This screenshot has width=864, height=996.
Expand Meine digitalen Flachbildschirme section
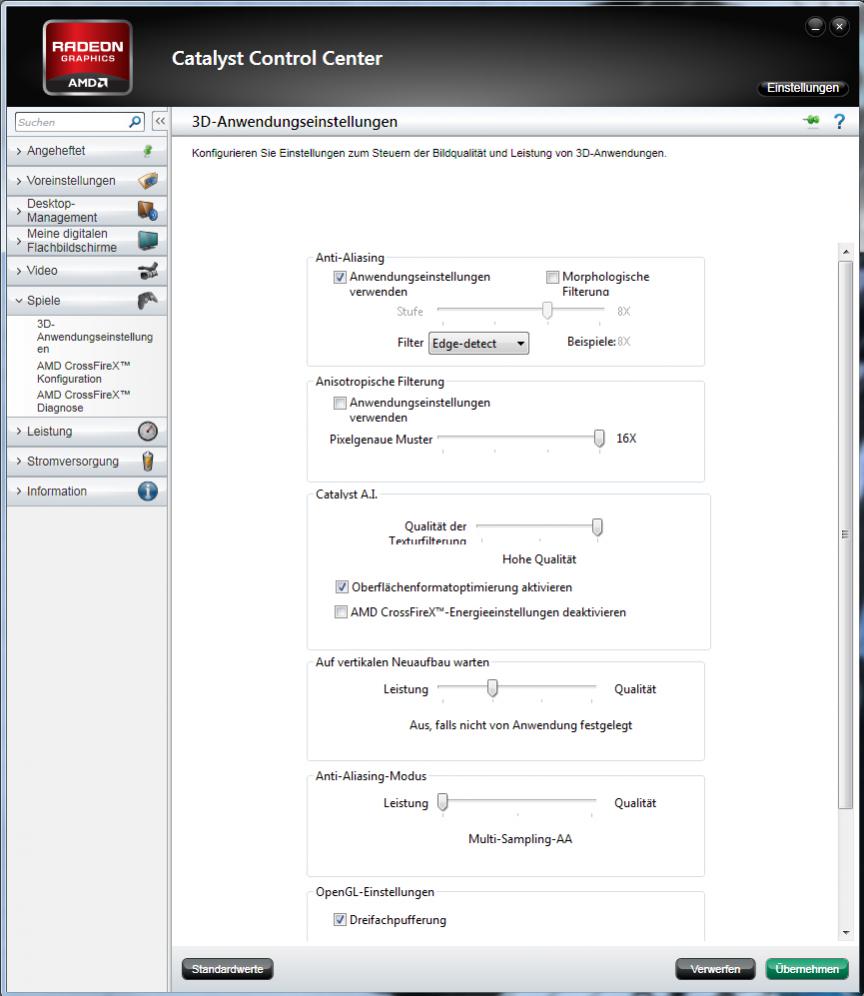point(87,240)
